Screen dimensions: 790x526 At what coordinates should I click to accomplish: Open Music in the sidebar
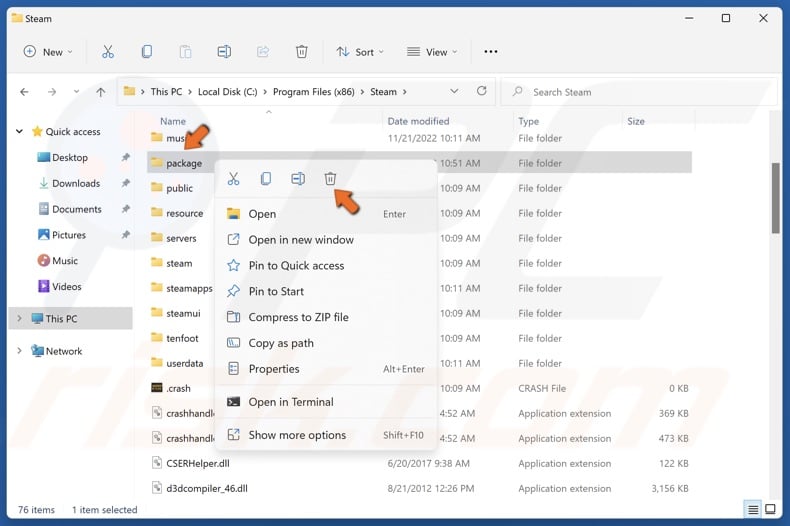coord(64,260)
